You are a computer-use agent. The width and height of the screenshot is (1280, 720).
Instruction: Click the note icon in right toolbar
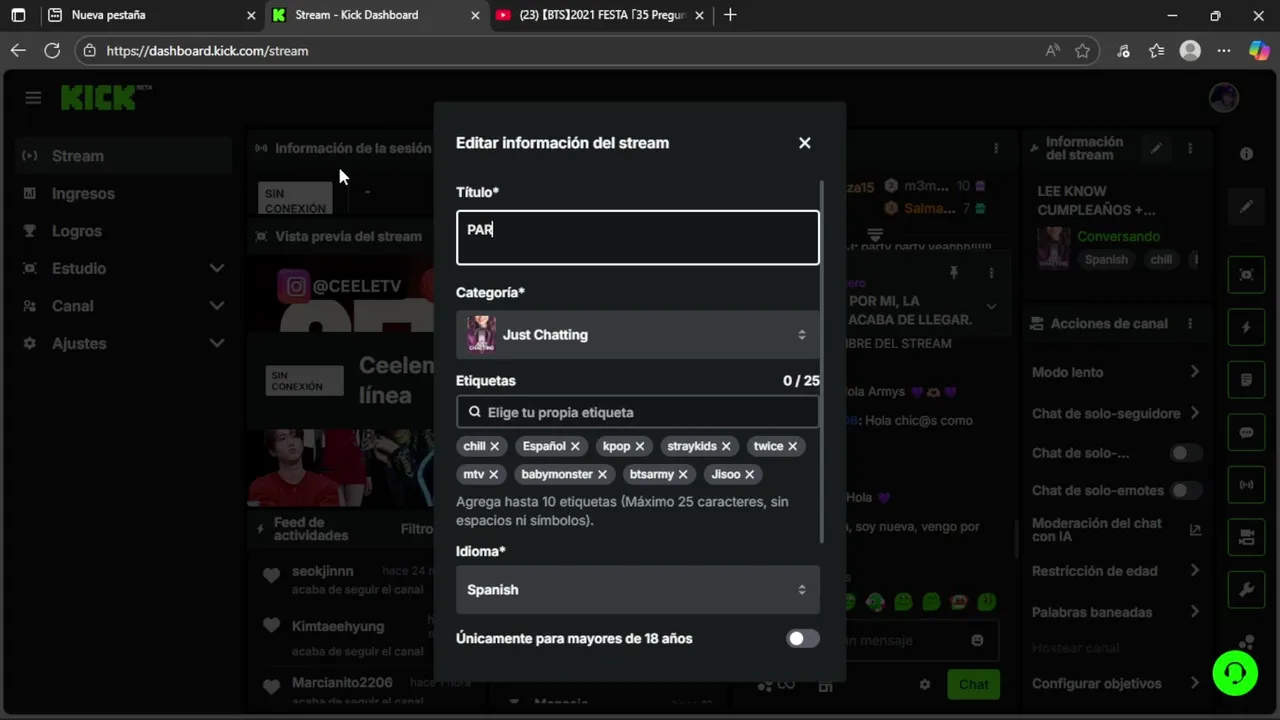point(1246,380)
